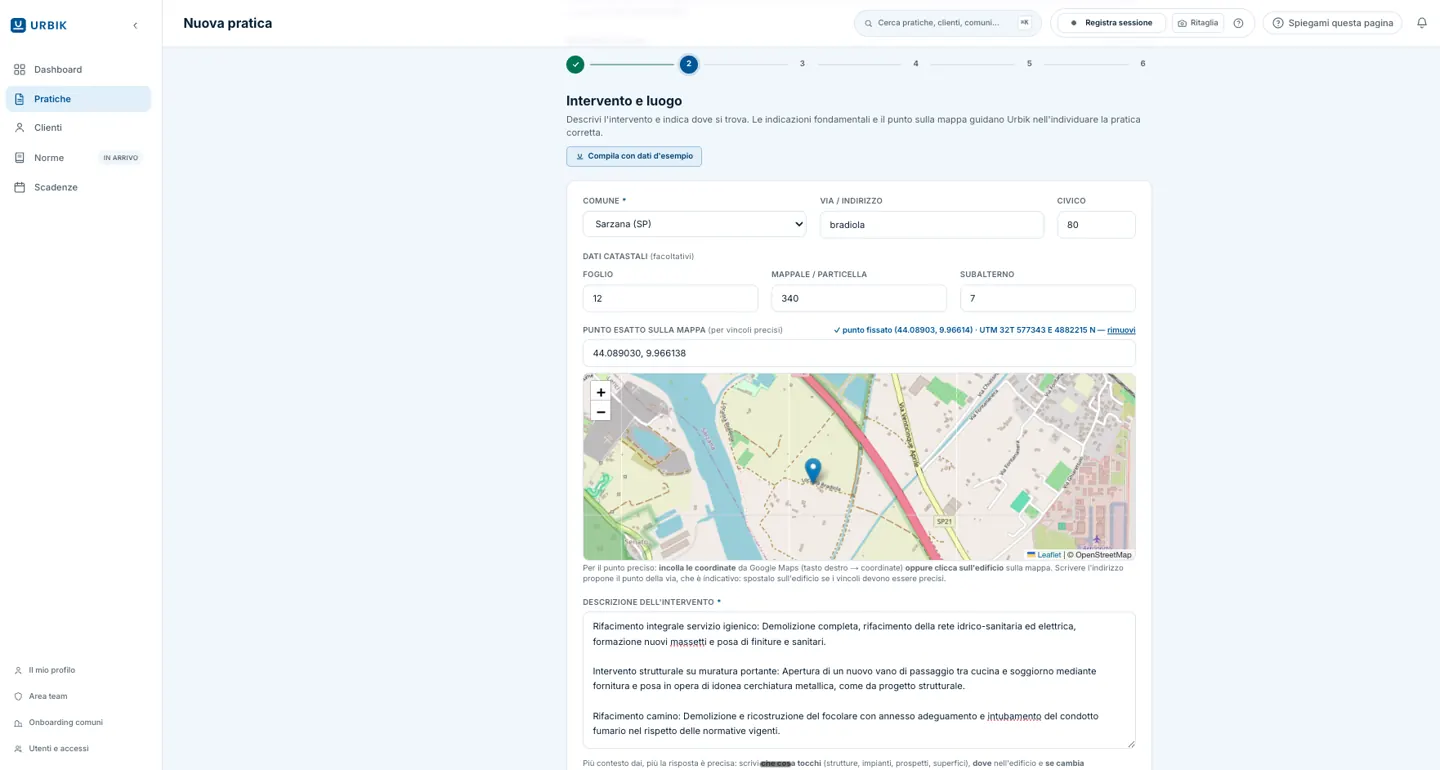
Task: Open the Comune dropdown Sarzana (SP)
Action: (x=695, y=224)
